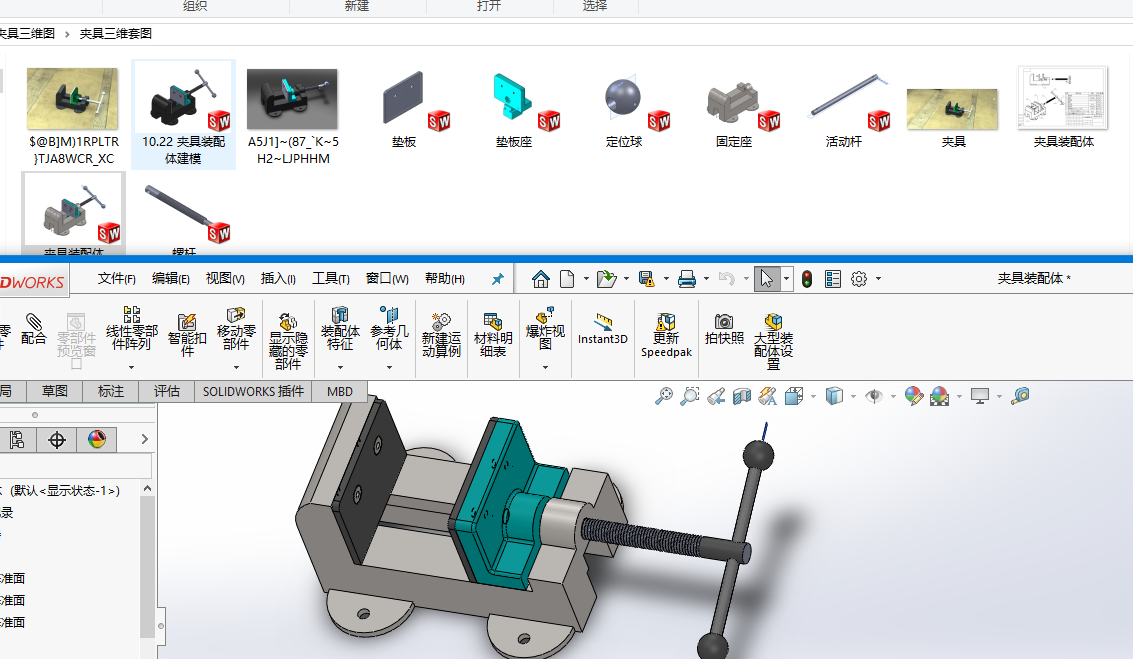
Task: Choose Move Component (移动零部件) tool
Action: point(236,330)
